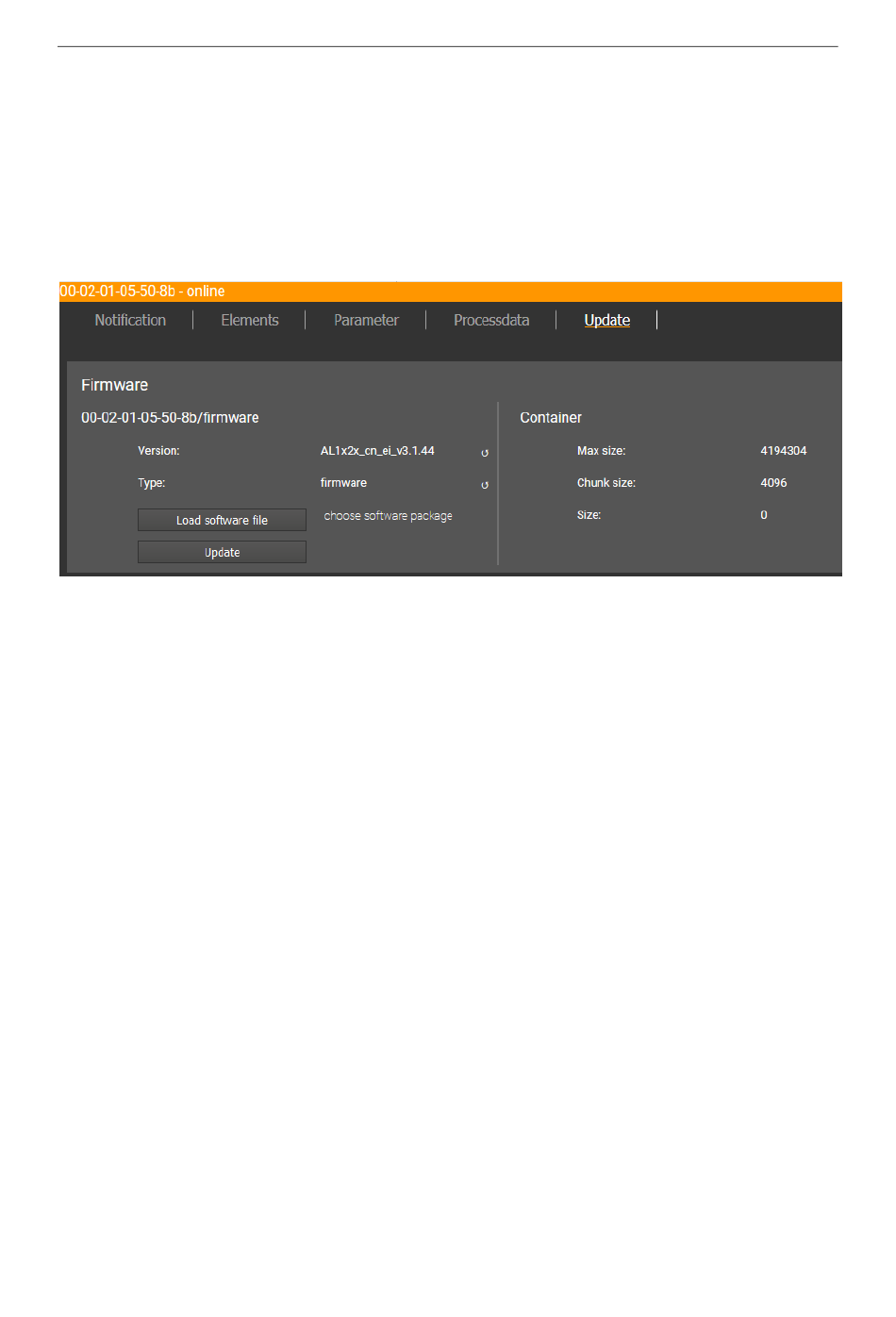The height and width of the screenshot is (1317, 896).
Task: Click the orange '00-02-01-05-50-8b - online' title
Action: click(x=142, y=292)
